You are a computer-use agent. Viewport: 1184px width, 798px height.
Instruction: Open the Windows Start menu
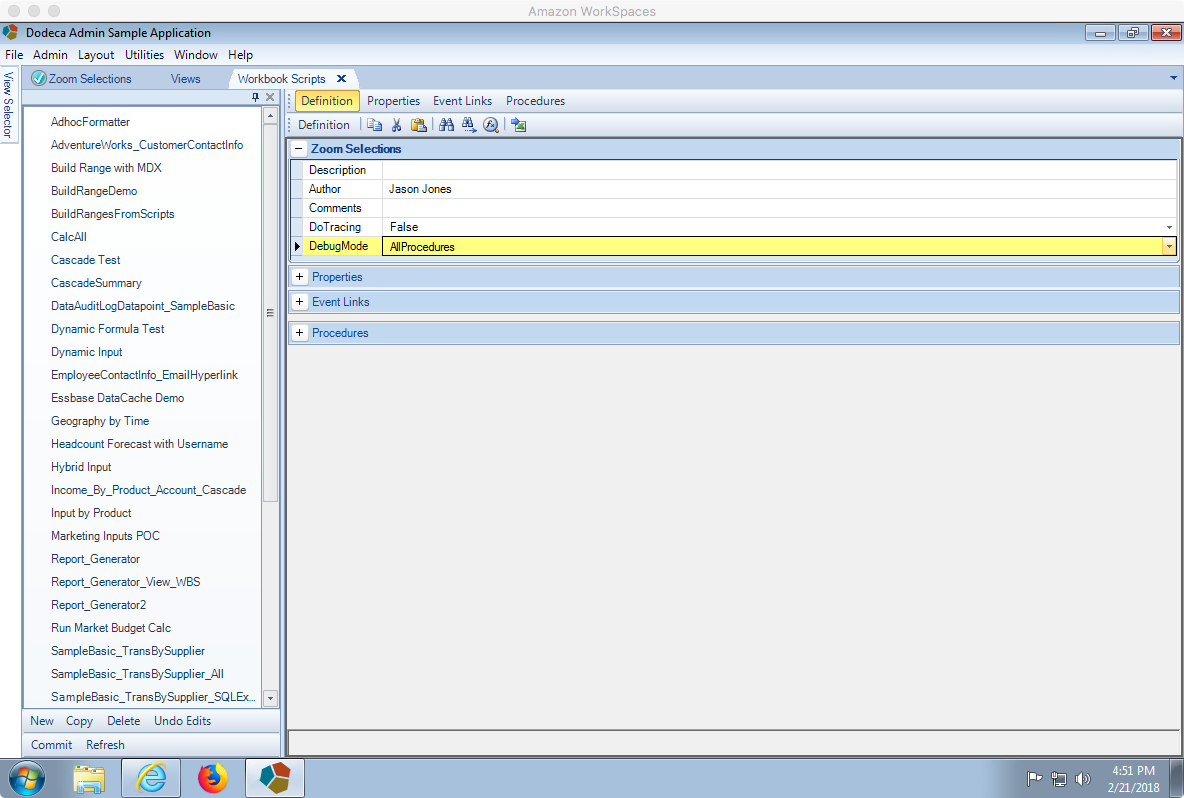27,778
